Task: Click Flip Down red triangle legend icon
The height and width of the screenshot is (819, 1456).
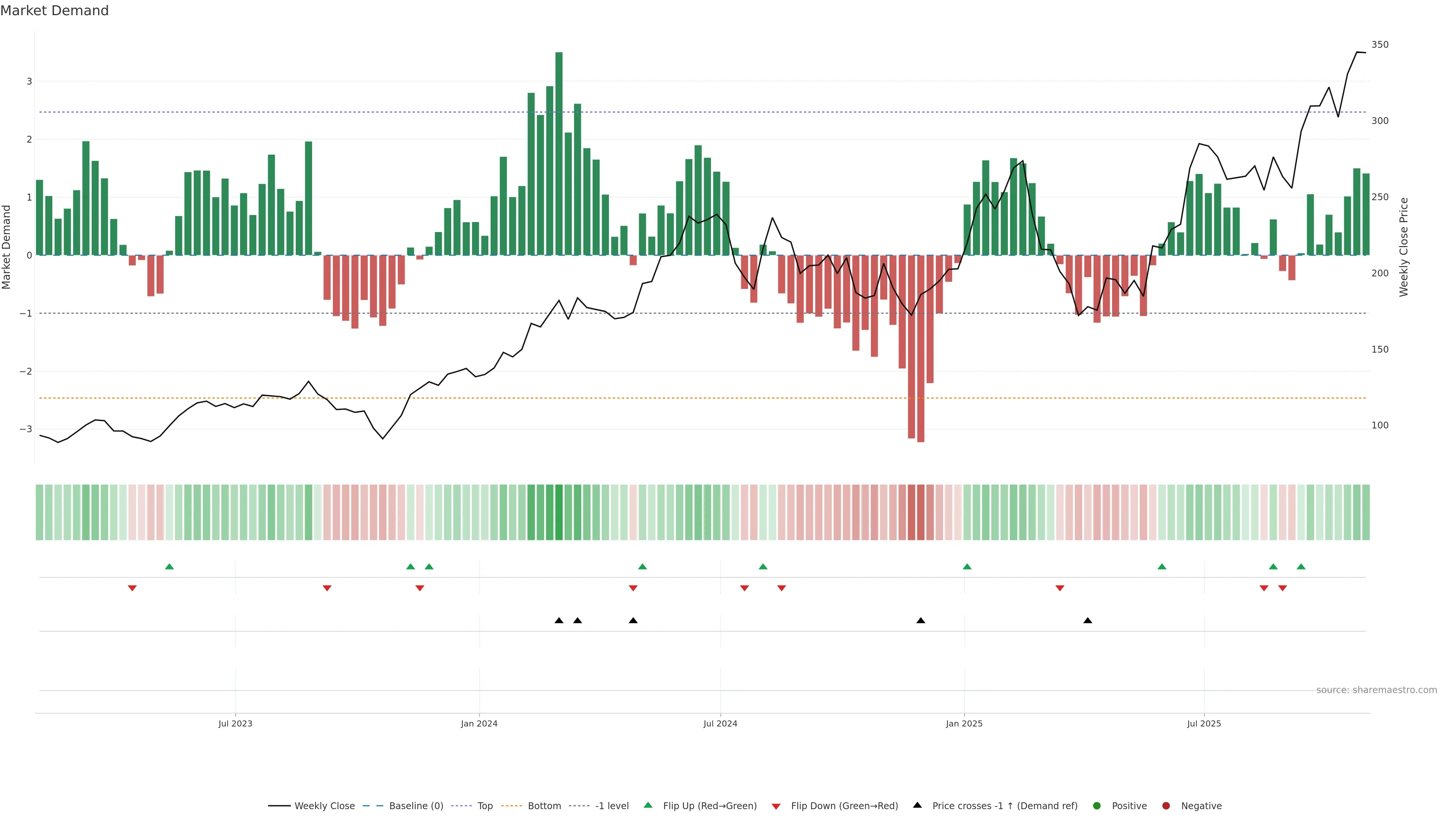Action: (776, 806)
